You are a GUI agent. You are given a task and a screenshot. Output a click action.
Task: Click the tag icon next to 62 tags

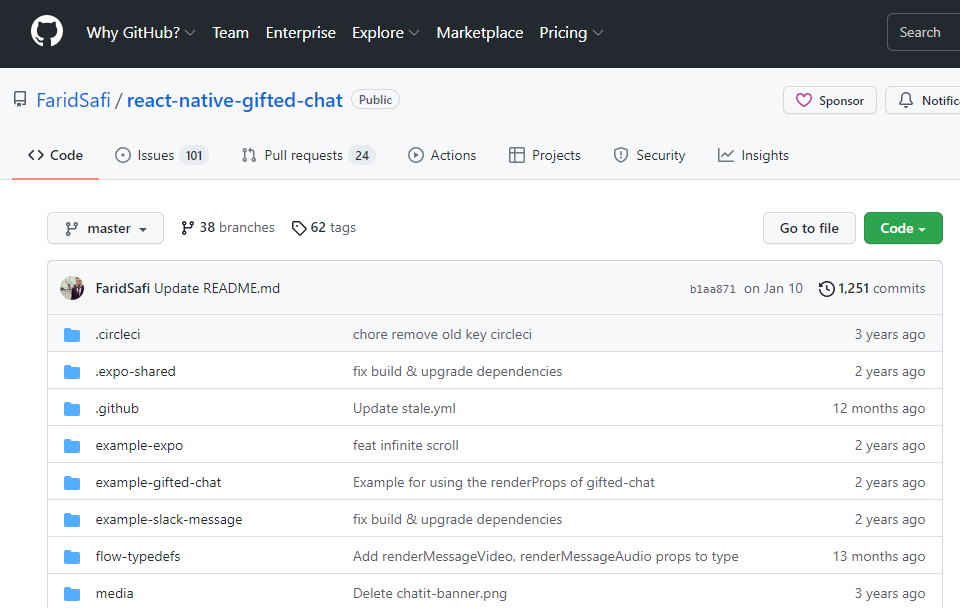pyautogui.click(x=299, y=228)
